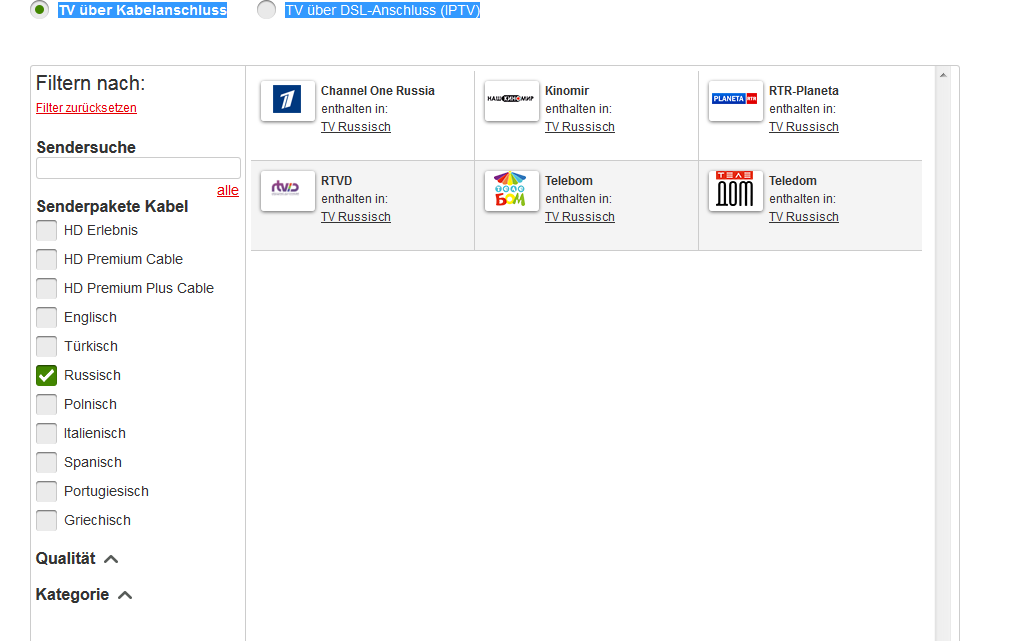This screenshot has width=1018, height=641.
Task: Click the Telebom channel logo
Action: [511, 190]
